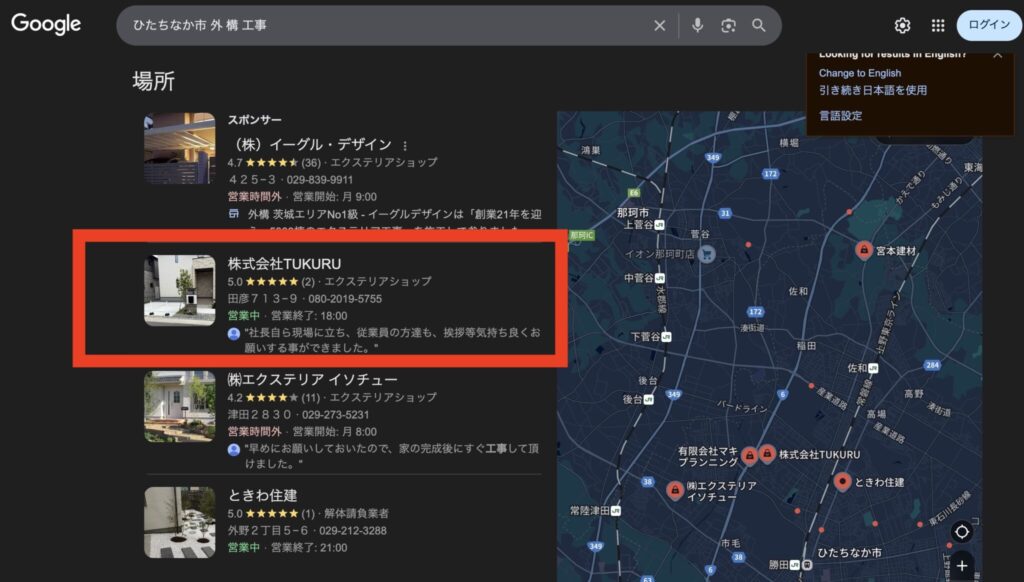Close the language suggestion popup
Image resolution: width=1024 pixels, height=582 pixels.
[997, 55]
